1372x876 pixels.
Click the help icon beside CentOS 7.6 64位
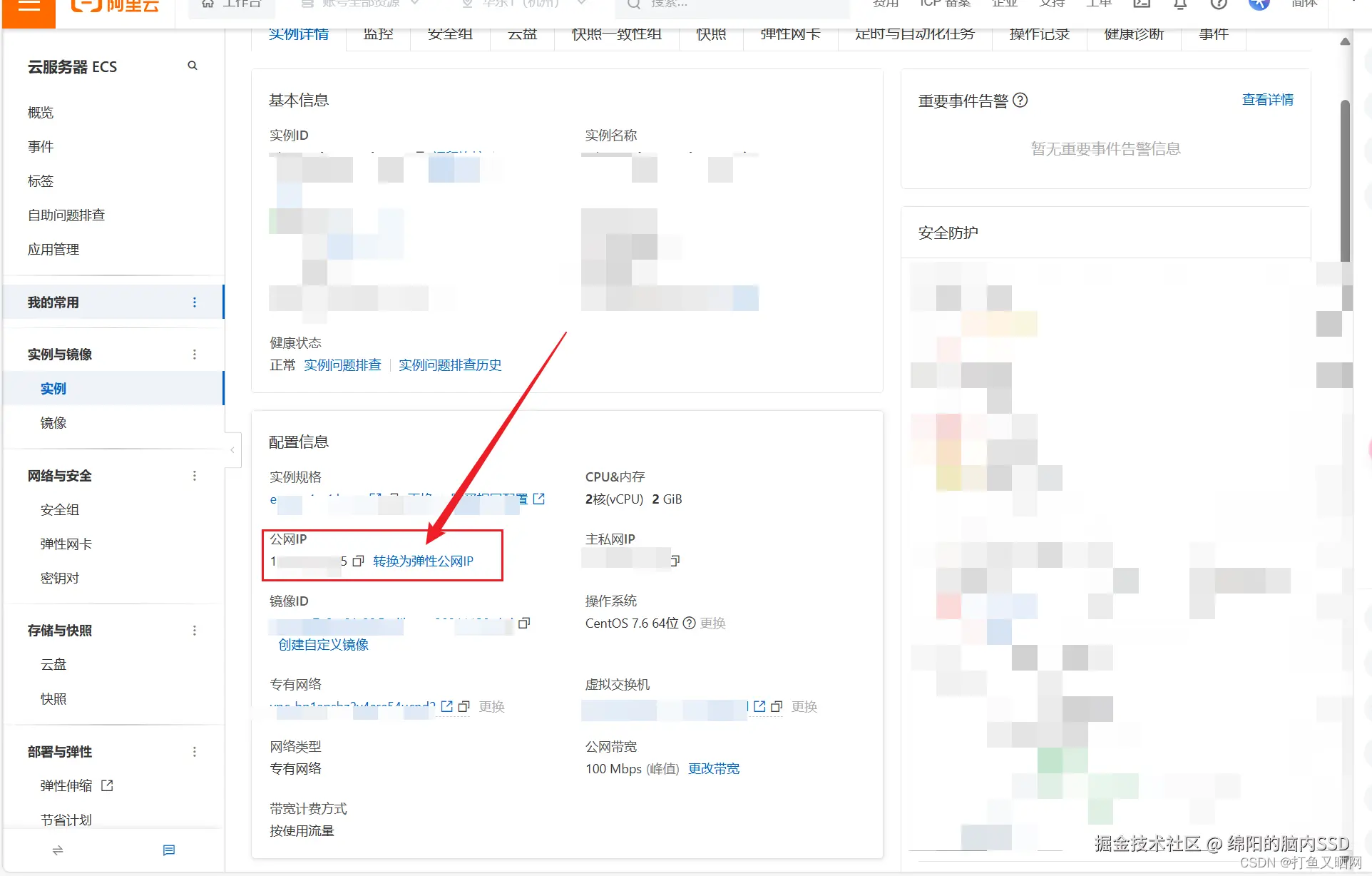click(689, 623)
